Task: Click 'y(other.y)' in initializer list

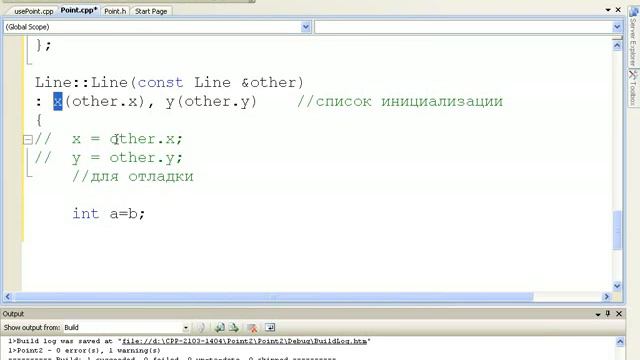Action: pos(211,101)
